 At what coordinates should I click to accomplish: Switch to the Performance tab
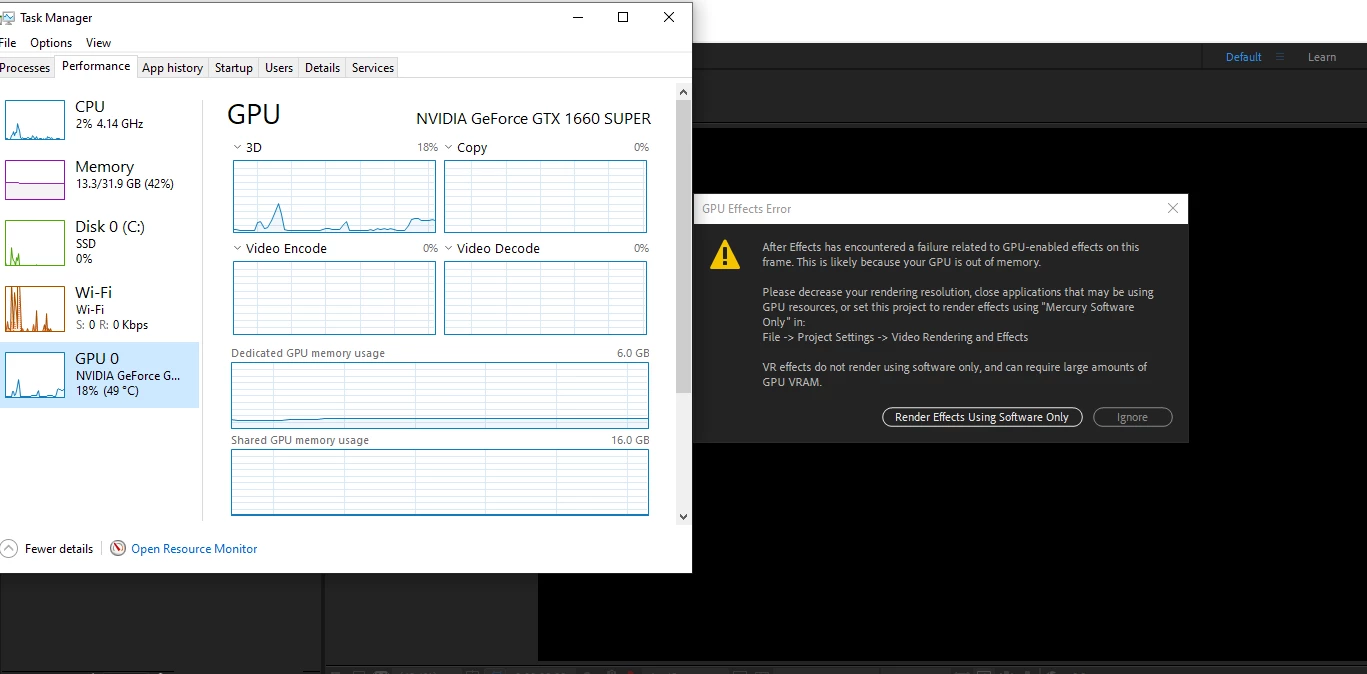click(x=96, y=66)
